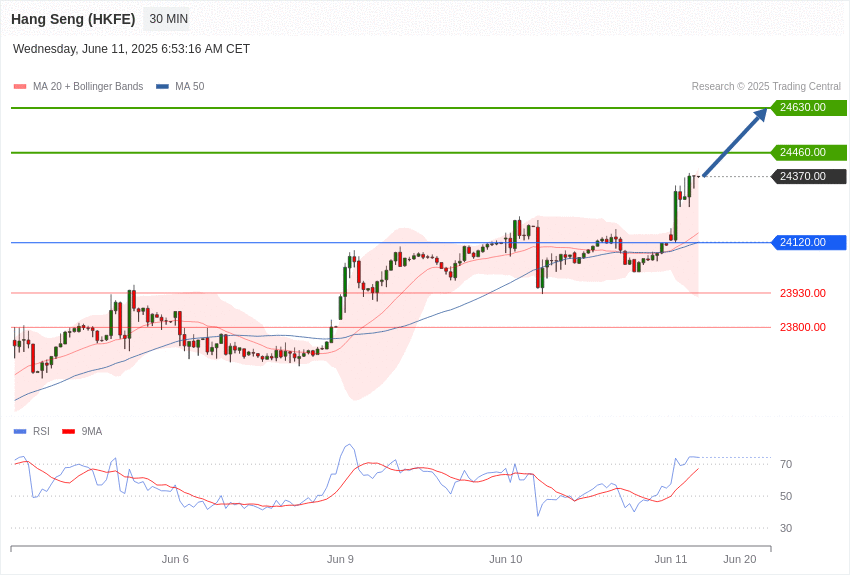The width and height of the screenshot is (850, 576).
Task: Click the 24370.00 current price label
Action: pyautogui.click(x=808, y=176)
